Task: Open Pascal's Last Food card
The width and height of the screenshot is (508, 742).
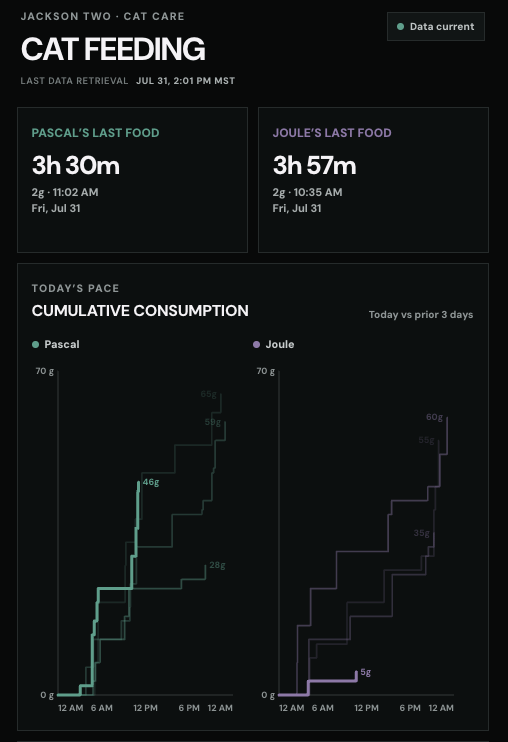Action: (x=132, y=180)
